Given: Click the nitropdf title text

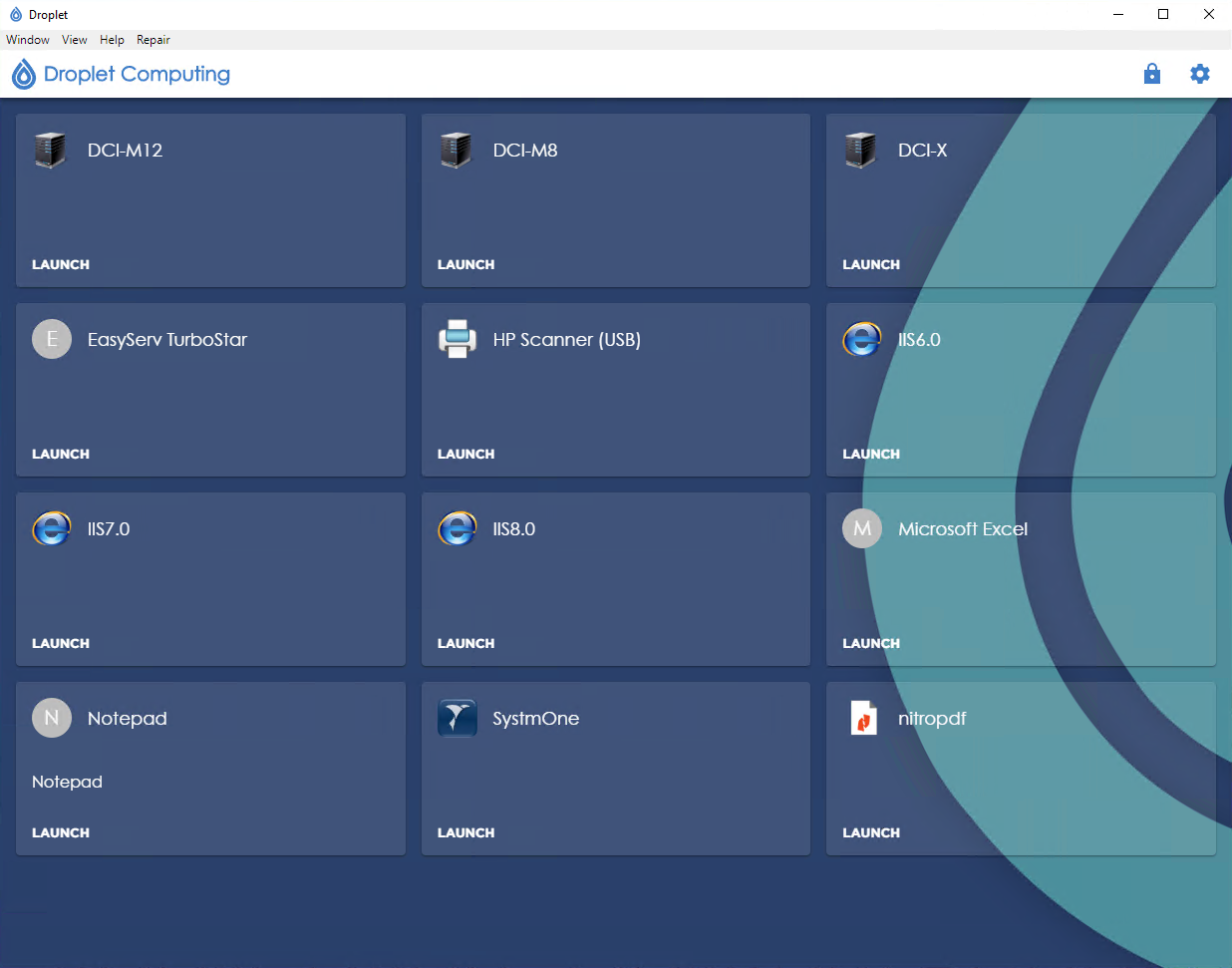Looking at the screenshot, I should click(x=932, y=719).
